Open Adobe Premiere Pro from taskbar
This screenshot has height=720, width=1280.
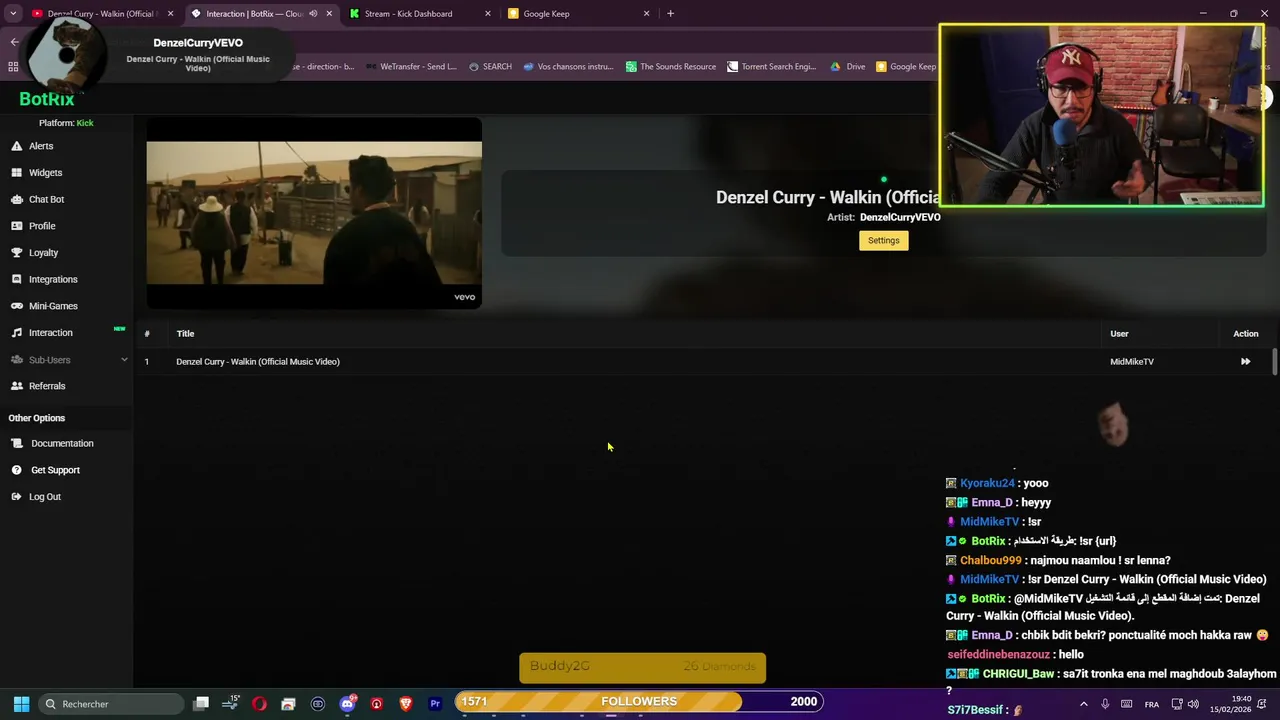click(435, 704)
